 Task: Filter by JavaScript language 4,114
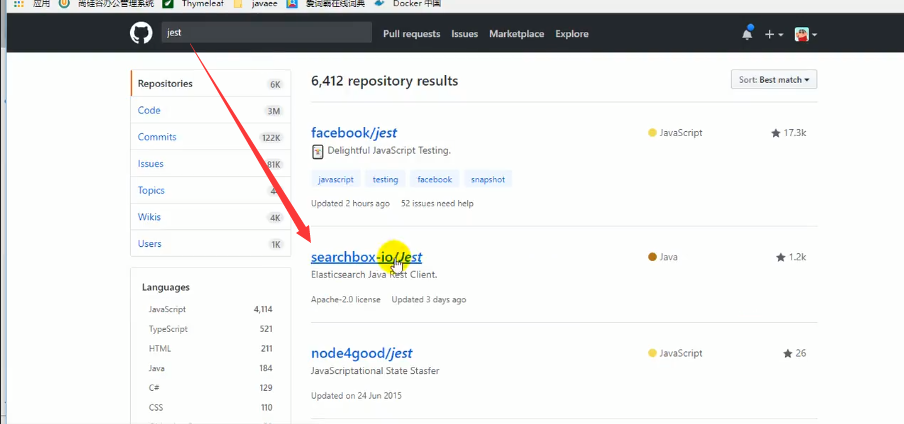[210, 309]
